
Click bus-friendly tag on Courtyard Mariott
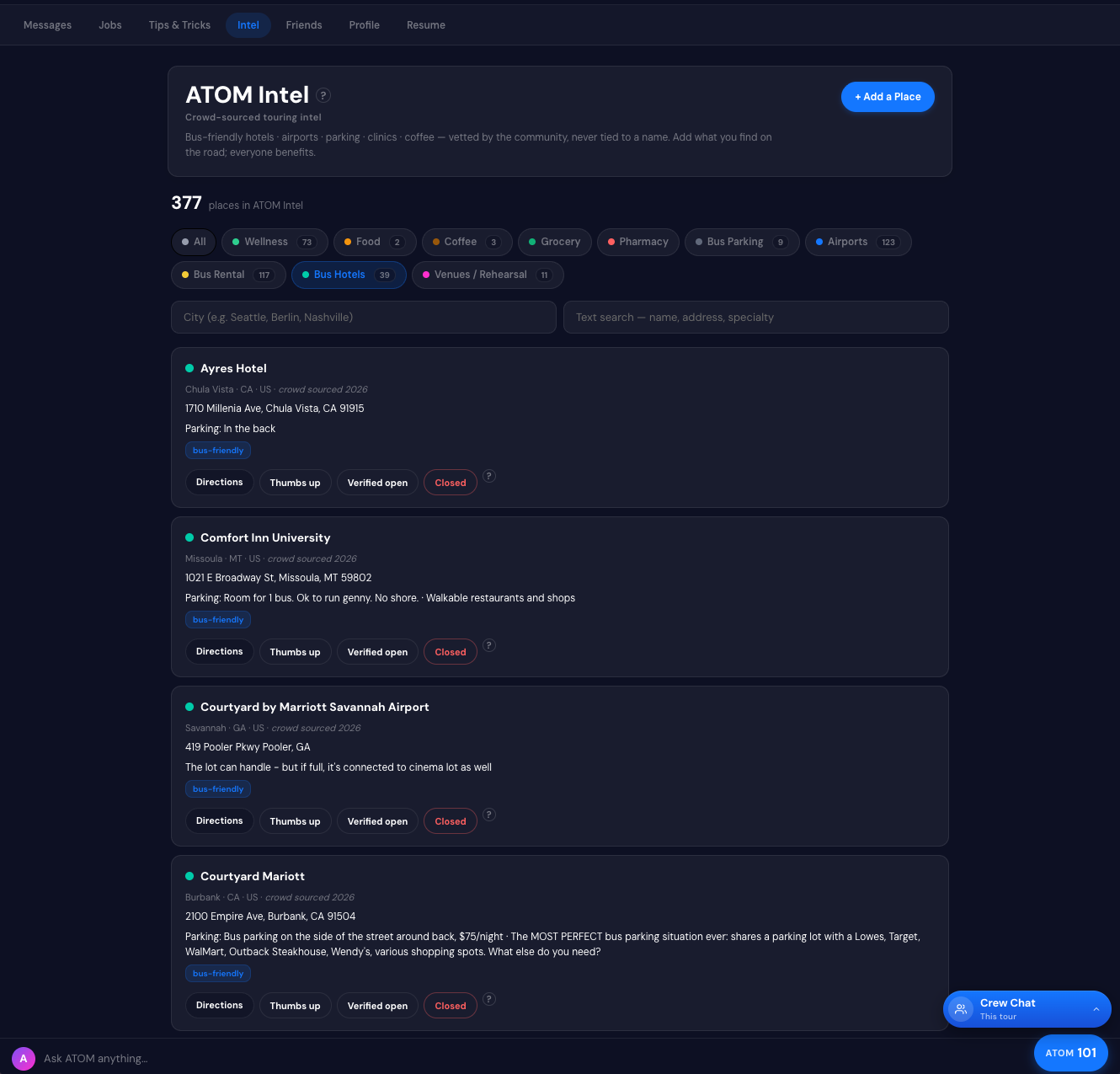[218, 974]
